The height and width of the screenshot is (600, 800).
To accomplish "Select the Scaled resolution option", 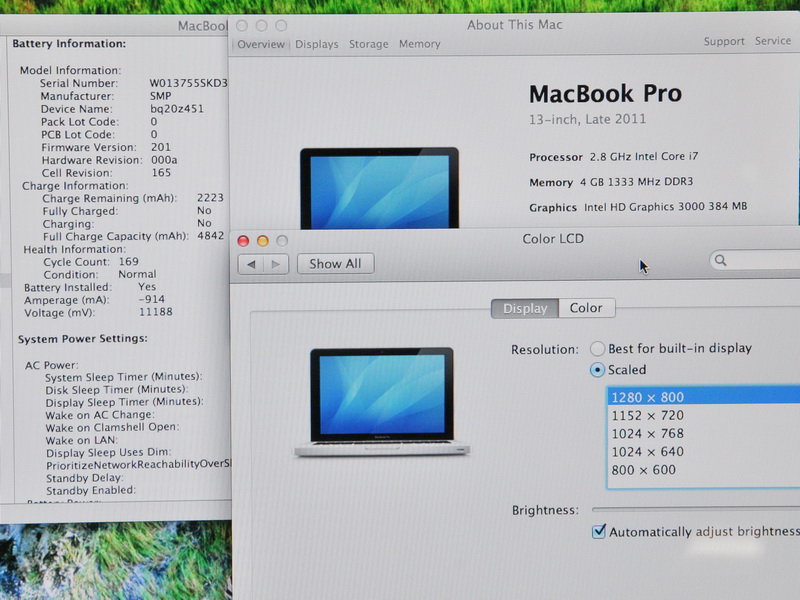I will [597, 370].
